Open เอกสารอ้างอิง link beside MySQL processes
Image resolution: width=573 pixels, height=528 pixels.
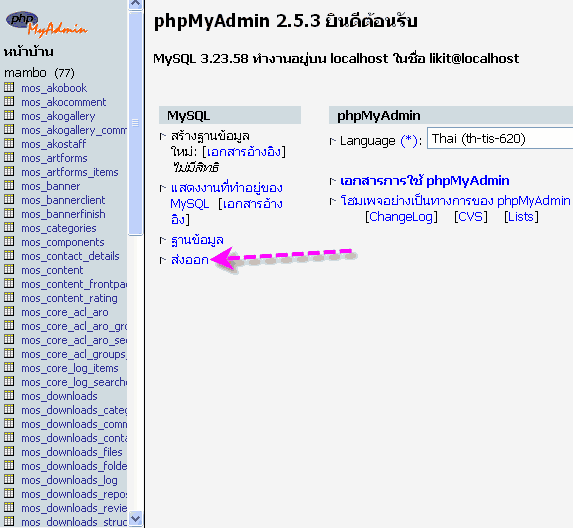tap(227, 211)
